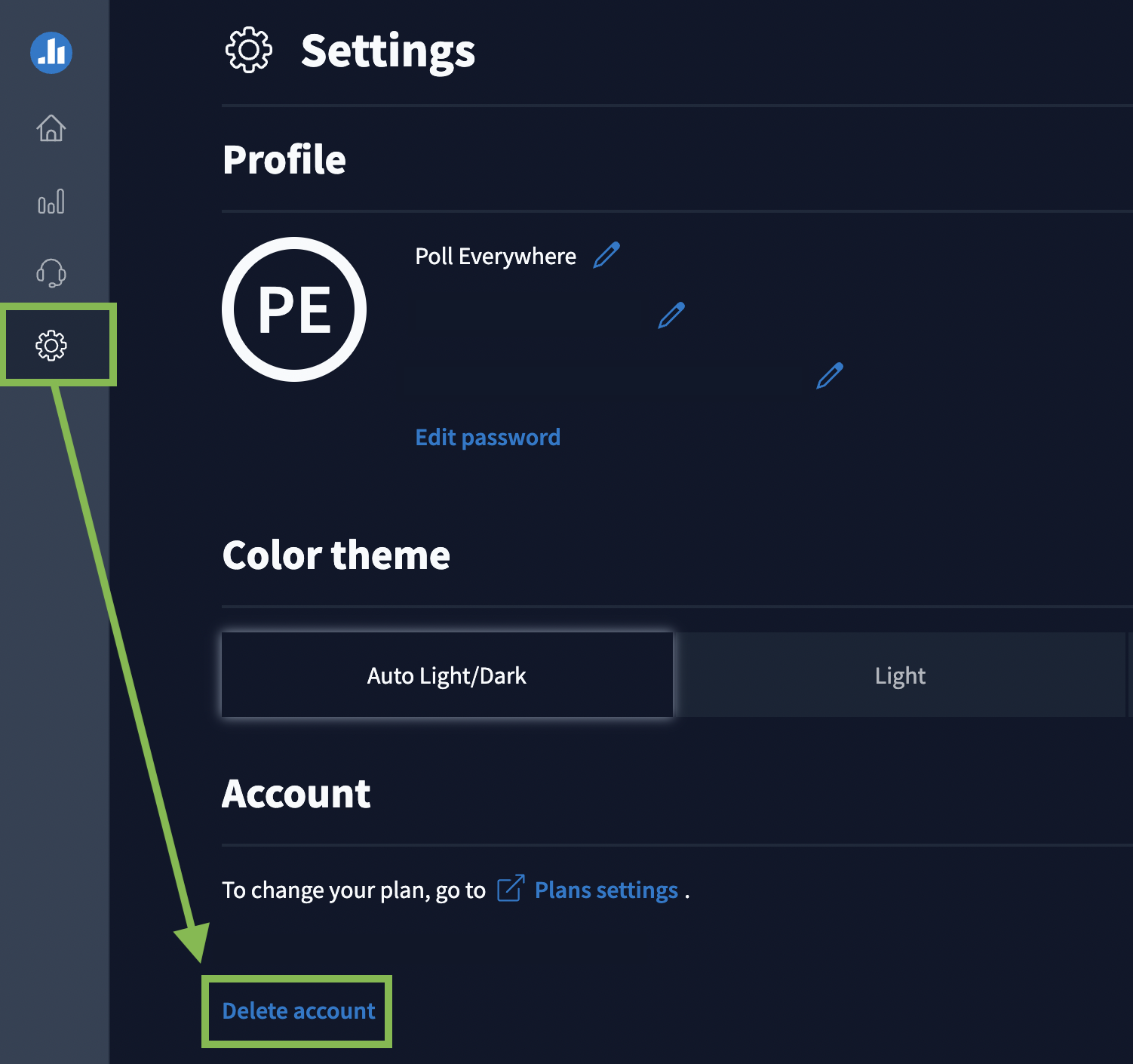Select the Light color theme
The width and height of the screenshot is (1133, 1064).
[x=900, y=675]
